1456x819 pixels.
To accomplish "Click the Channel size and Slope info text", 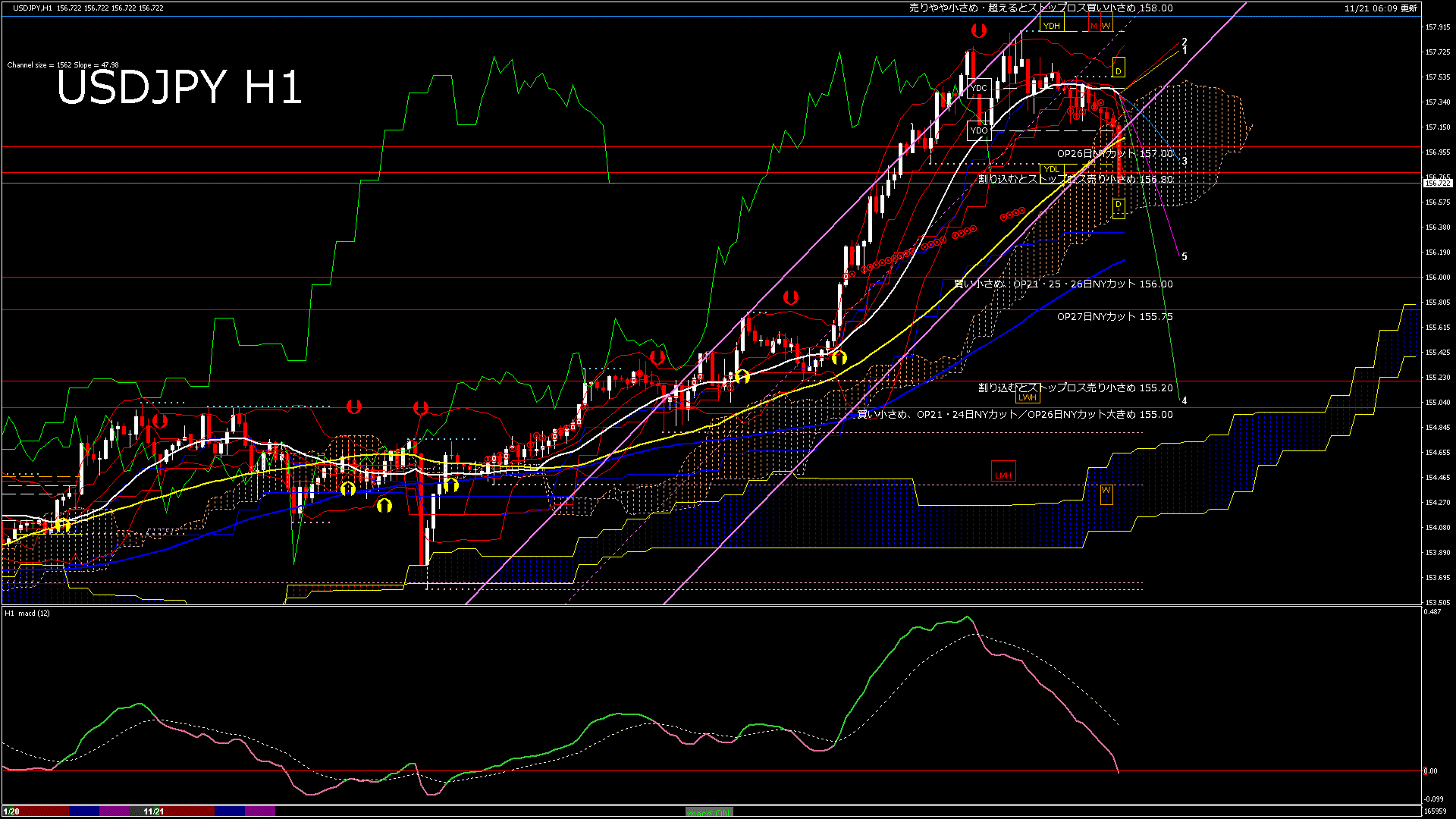I will click(x=61, y=64).
